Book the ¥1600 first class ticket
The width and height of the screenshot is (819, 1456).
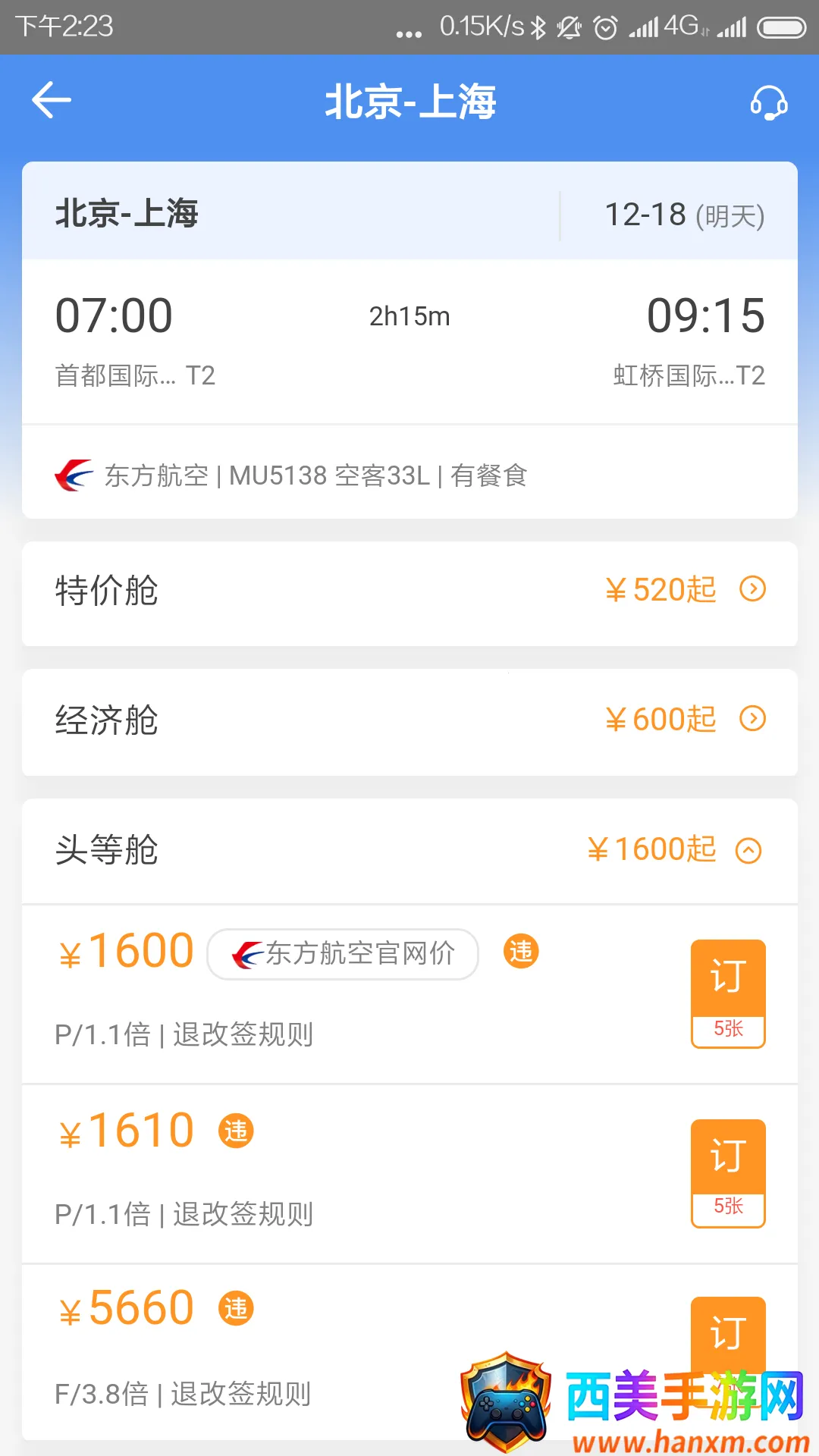pyautogui.click(x=727, y=992)
